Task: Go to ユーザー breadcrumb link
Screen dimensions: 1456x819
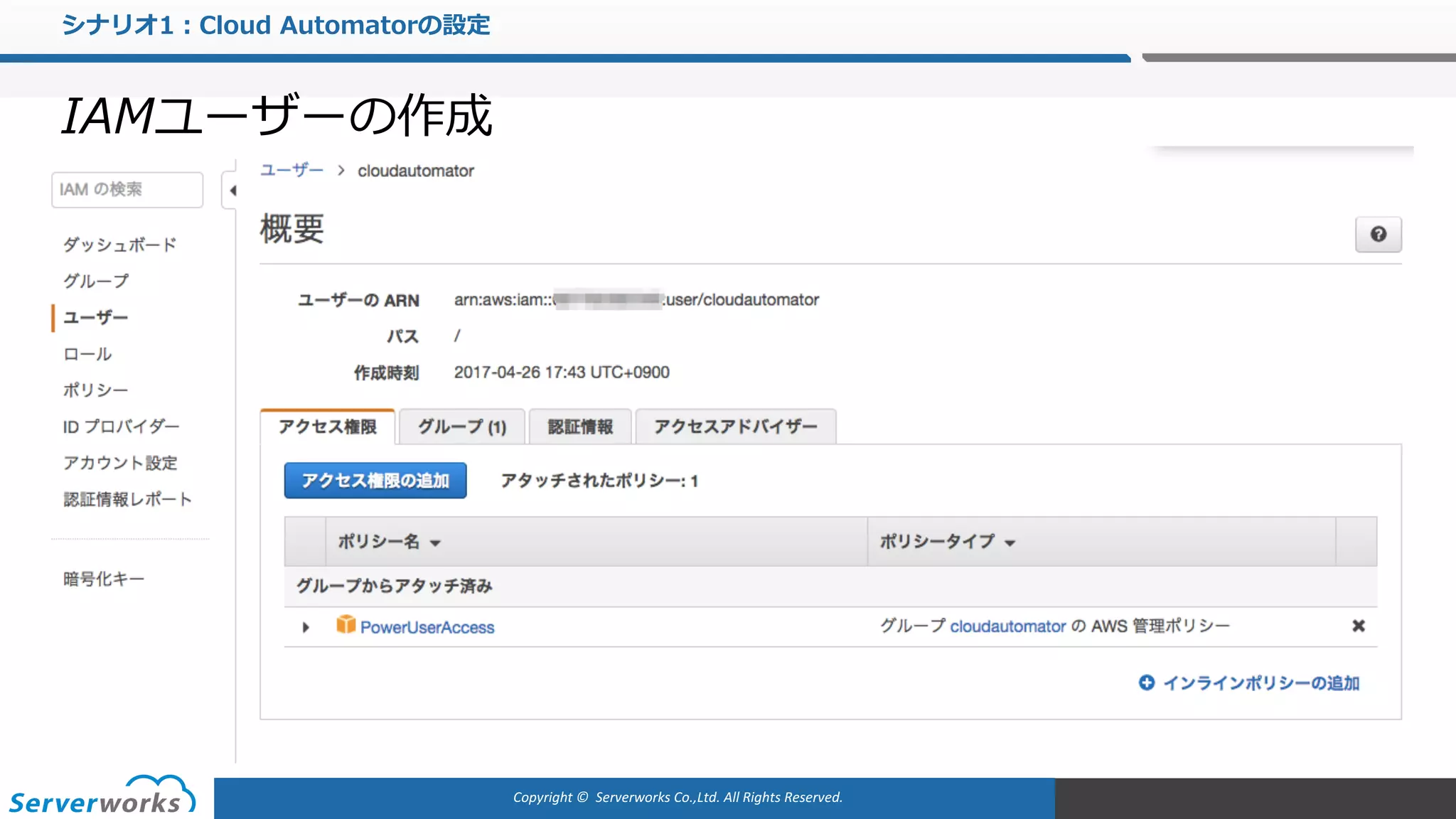Action: click(x=291, y=170)
